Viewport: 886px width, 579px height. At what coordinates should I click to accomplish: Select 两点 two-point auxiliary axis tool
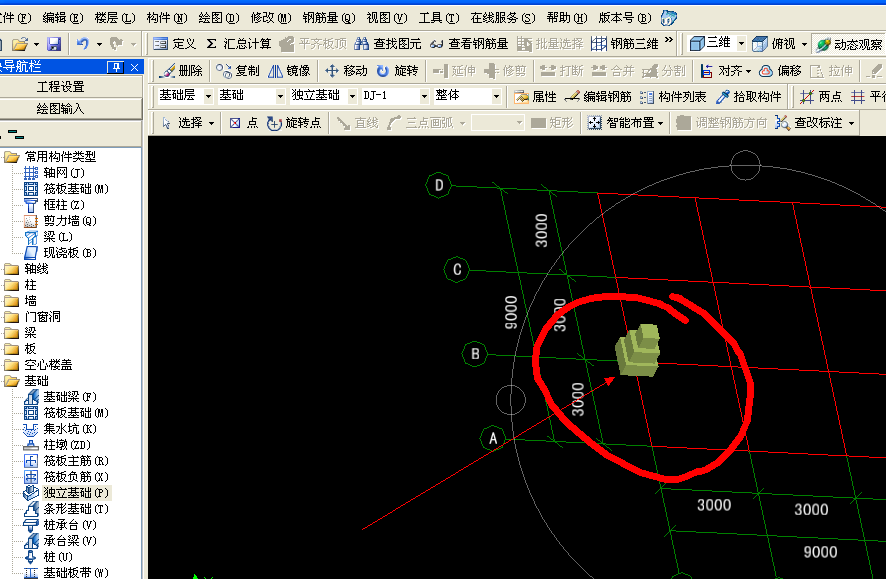pyautogui.click(x=820, y=97)
